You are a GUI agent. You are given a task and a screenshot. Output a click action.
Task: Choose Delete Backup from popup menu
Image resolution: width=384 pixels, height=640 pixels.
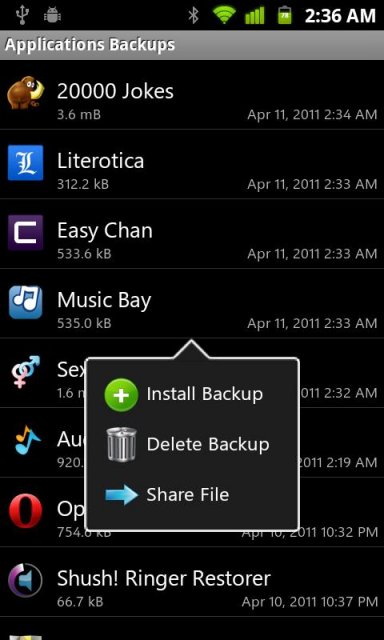click(x=192, y=444)
